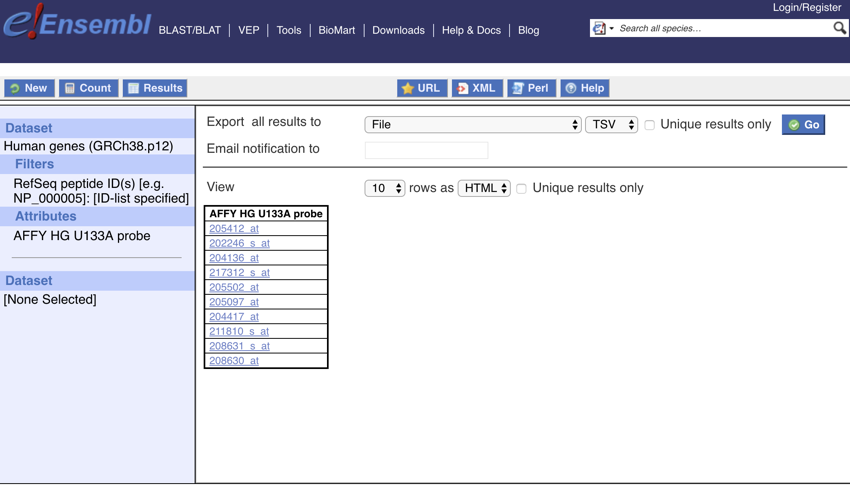The width and height of the screenshot is (850, 490).
Task: Click the New query button
Action: pos(29,88)
